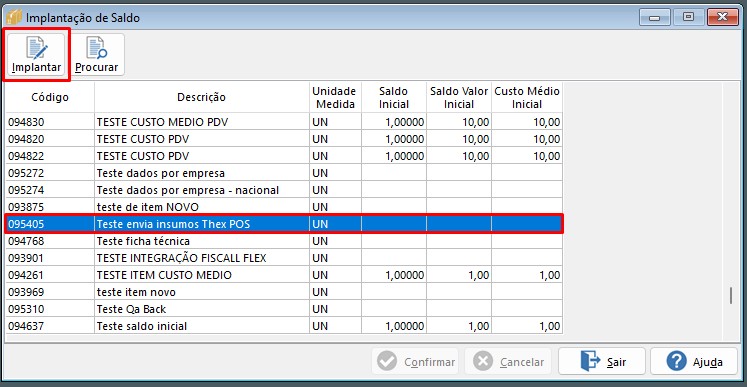
Task: Click teste de item NOVO description
Action: (x=147, y=207)
